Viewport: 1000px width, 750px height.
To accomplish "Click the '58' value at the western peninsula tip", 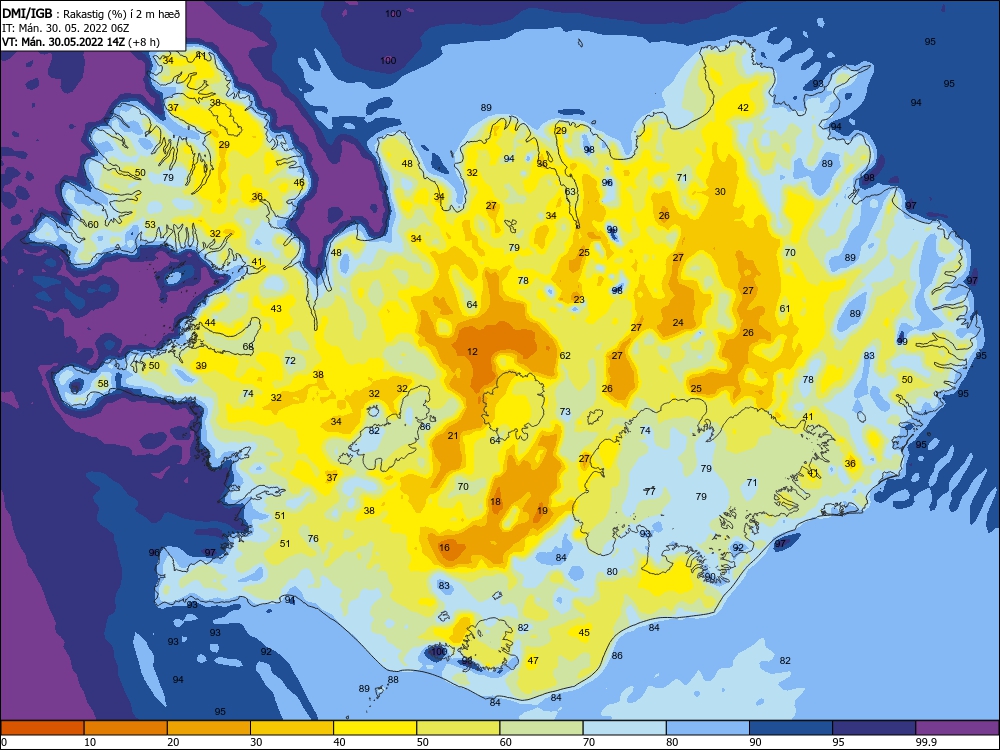I will point(103,384).
